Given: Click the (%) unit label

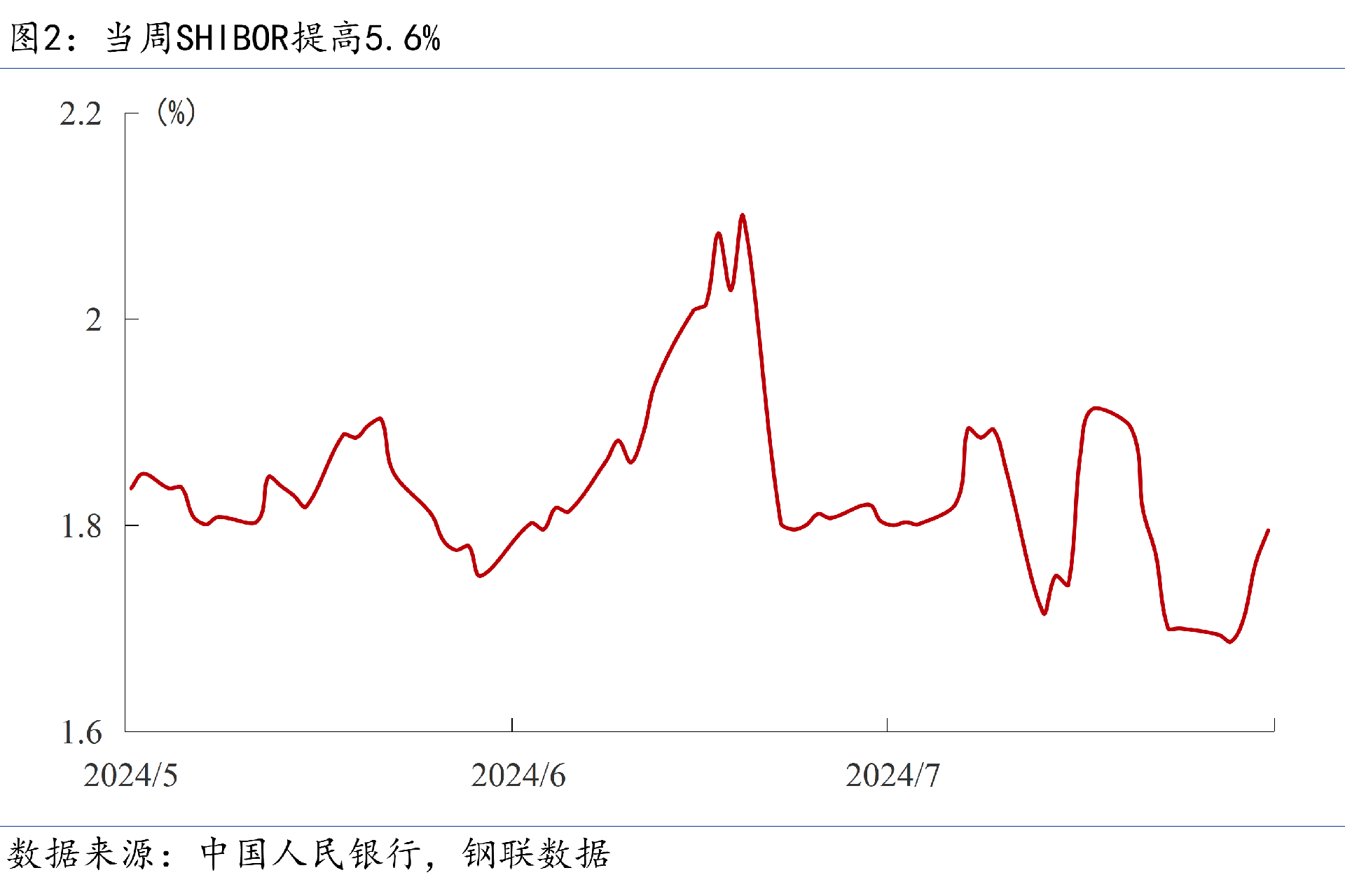Looking at the screenshot, I should click(176, 112).
